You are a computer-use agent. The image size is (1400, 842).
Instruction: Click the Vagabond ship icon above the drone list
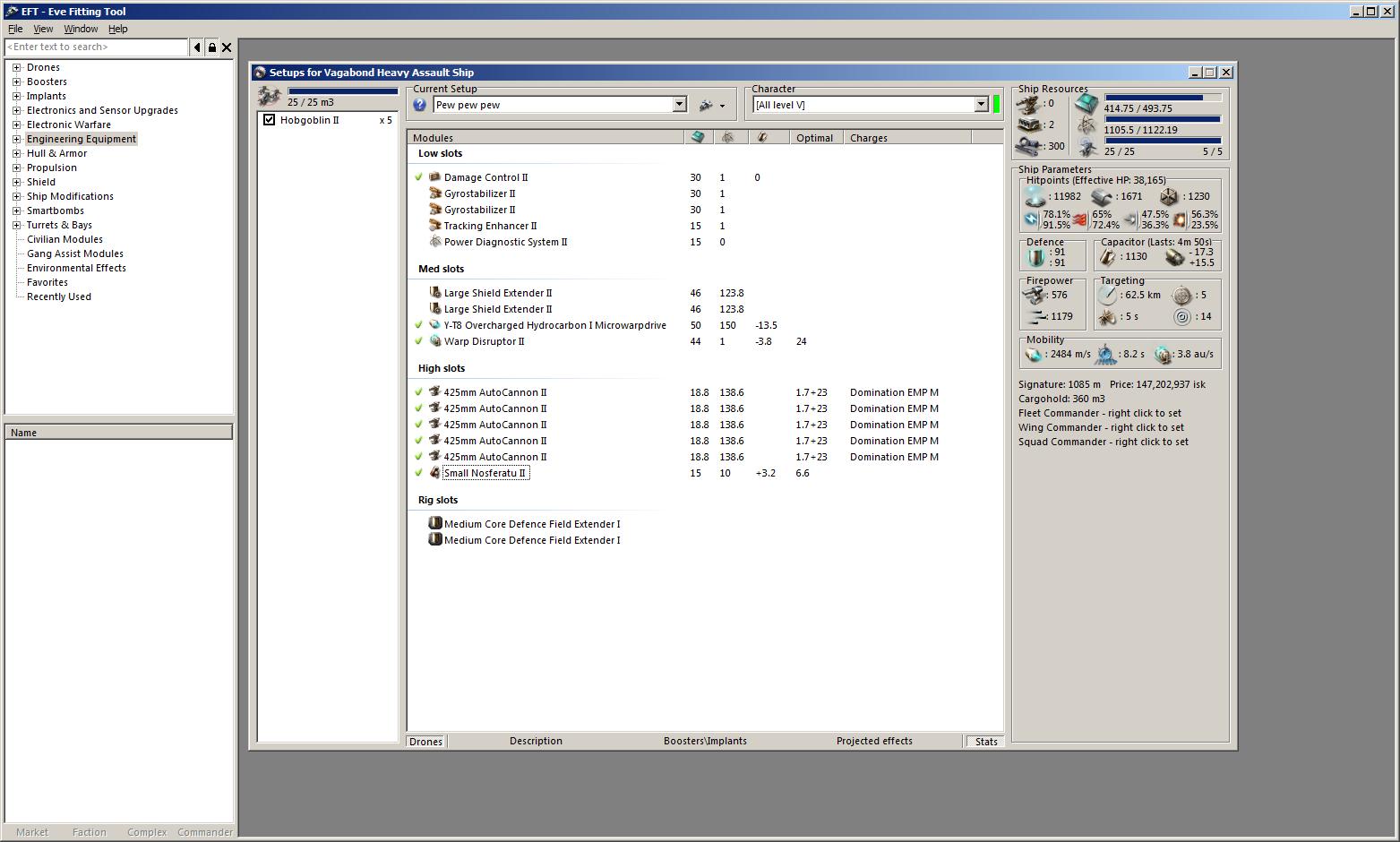pos(270,95)
